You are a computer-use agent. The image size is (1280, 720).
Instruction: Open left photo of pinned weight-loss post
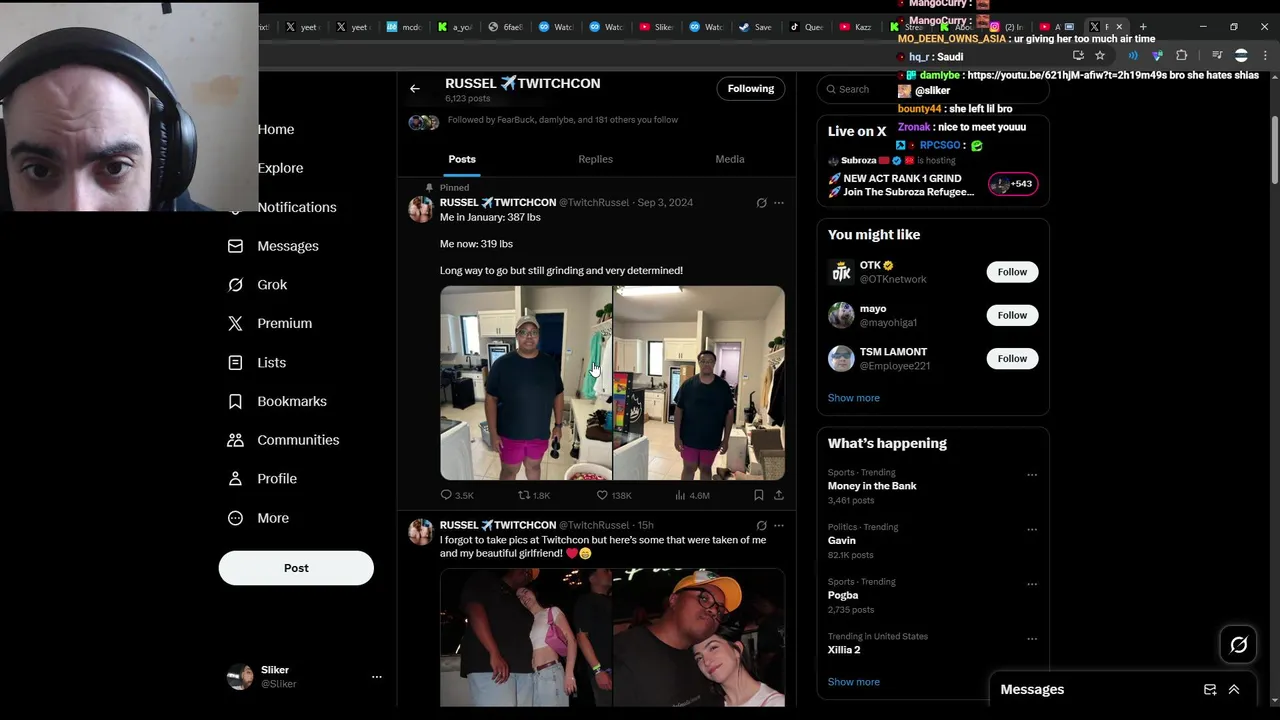coord(526,383)
